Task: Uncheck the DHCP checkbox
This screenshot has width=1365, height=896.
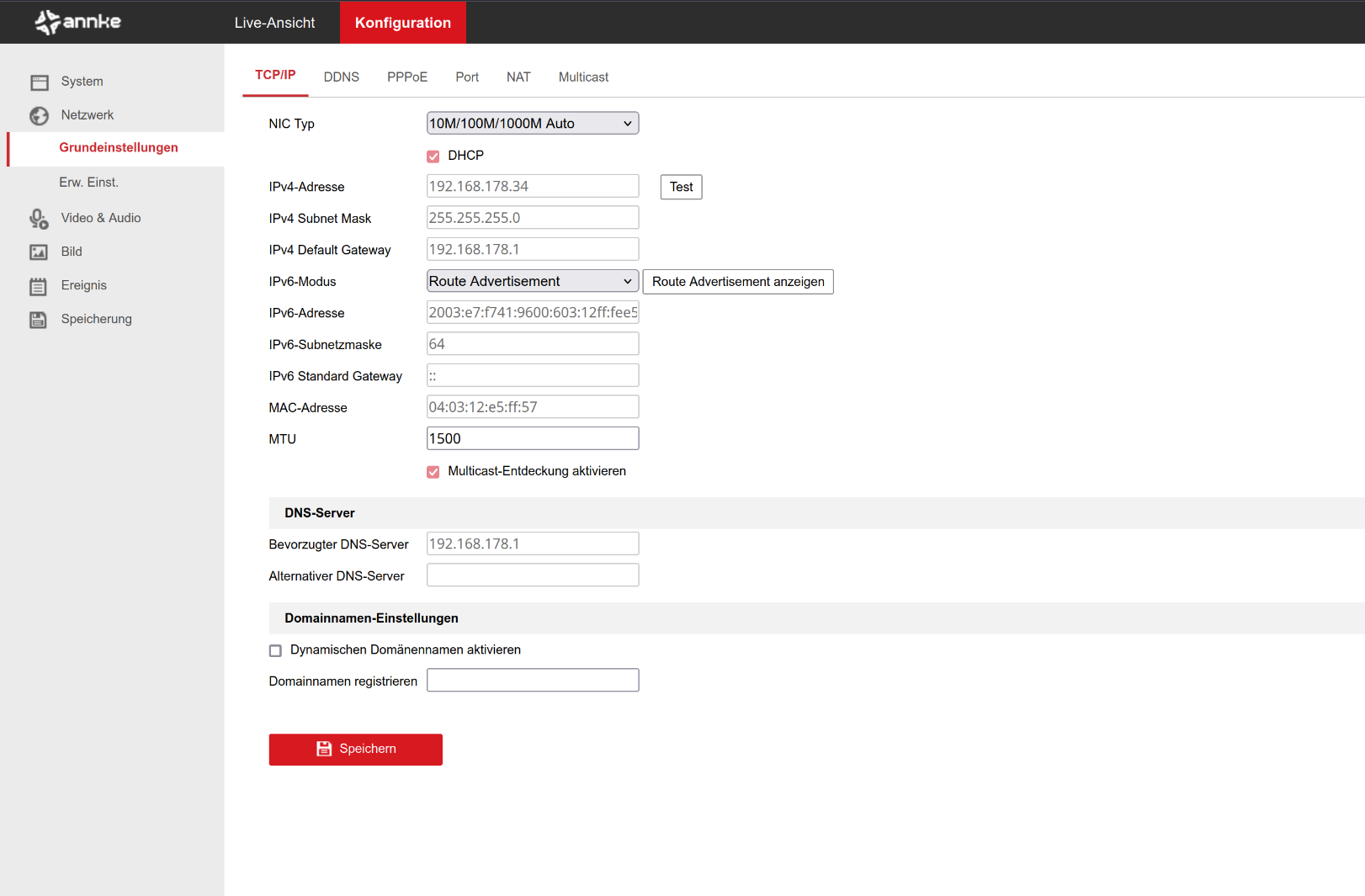Action: point(433,156)
